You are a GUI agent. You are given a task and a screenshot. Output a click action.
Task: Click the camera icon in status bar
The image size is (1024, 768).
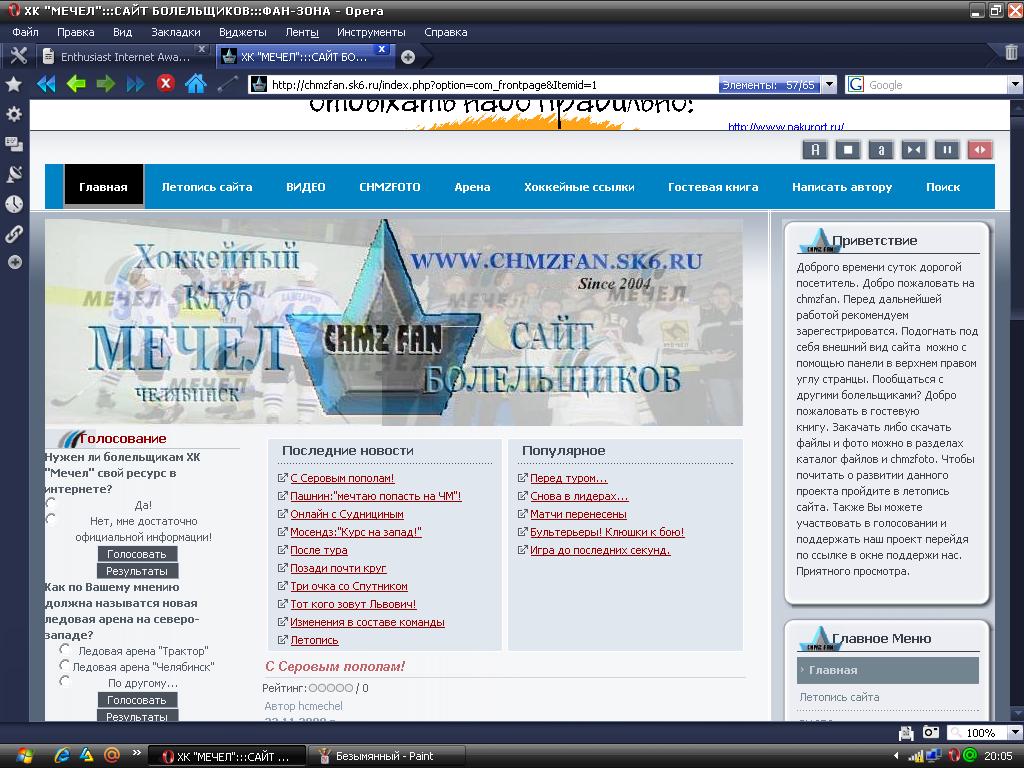click(931, 733)
